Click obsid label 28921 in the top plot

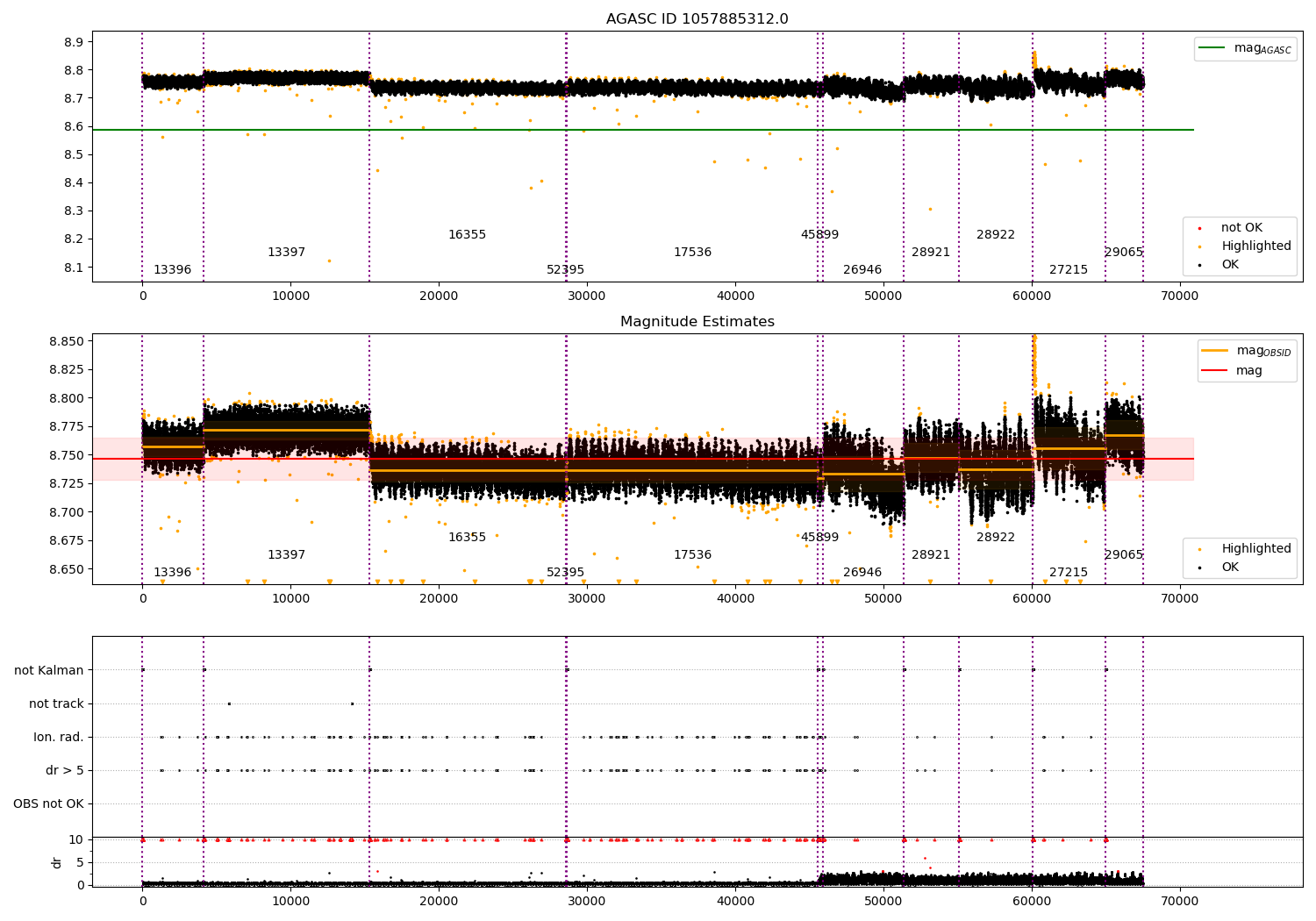pyautogui.click(x=931, y=253)
